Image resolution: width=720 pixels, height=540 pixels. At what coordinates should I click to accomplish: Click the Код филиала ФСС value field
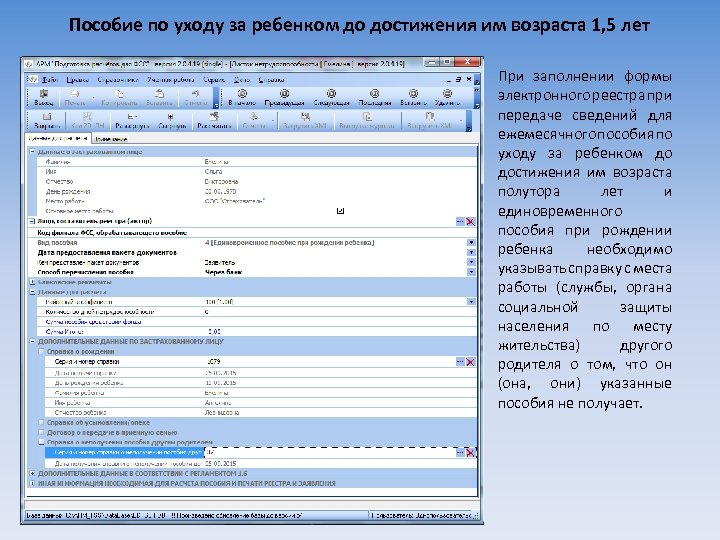coord(340,233)
